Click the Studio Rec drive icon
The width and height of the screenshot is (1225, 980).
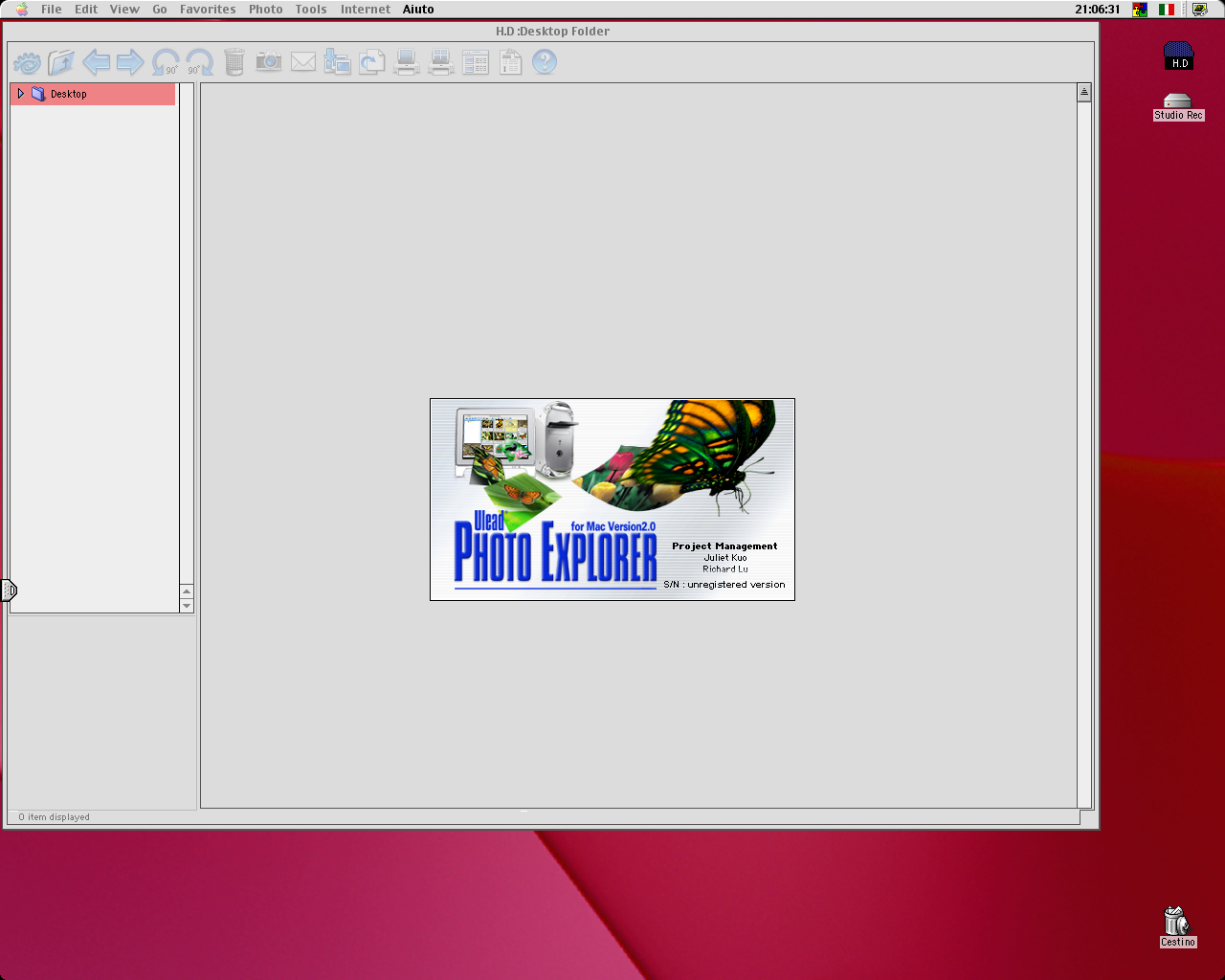pos(1178,106)
